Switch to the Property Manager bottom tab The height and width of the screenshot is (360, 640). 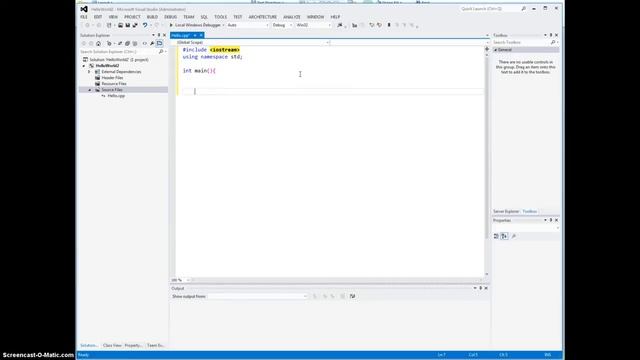tap(133, 345)
